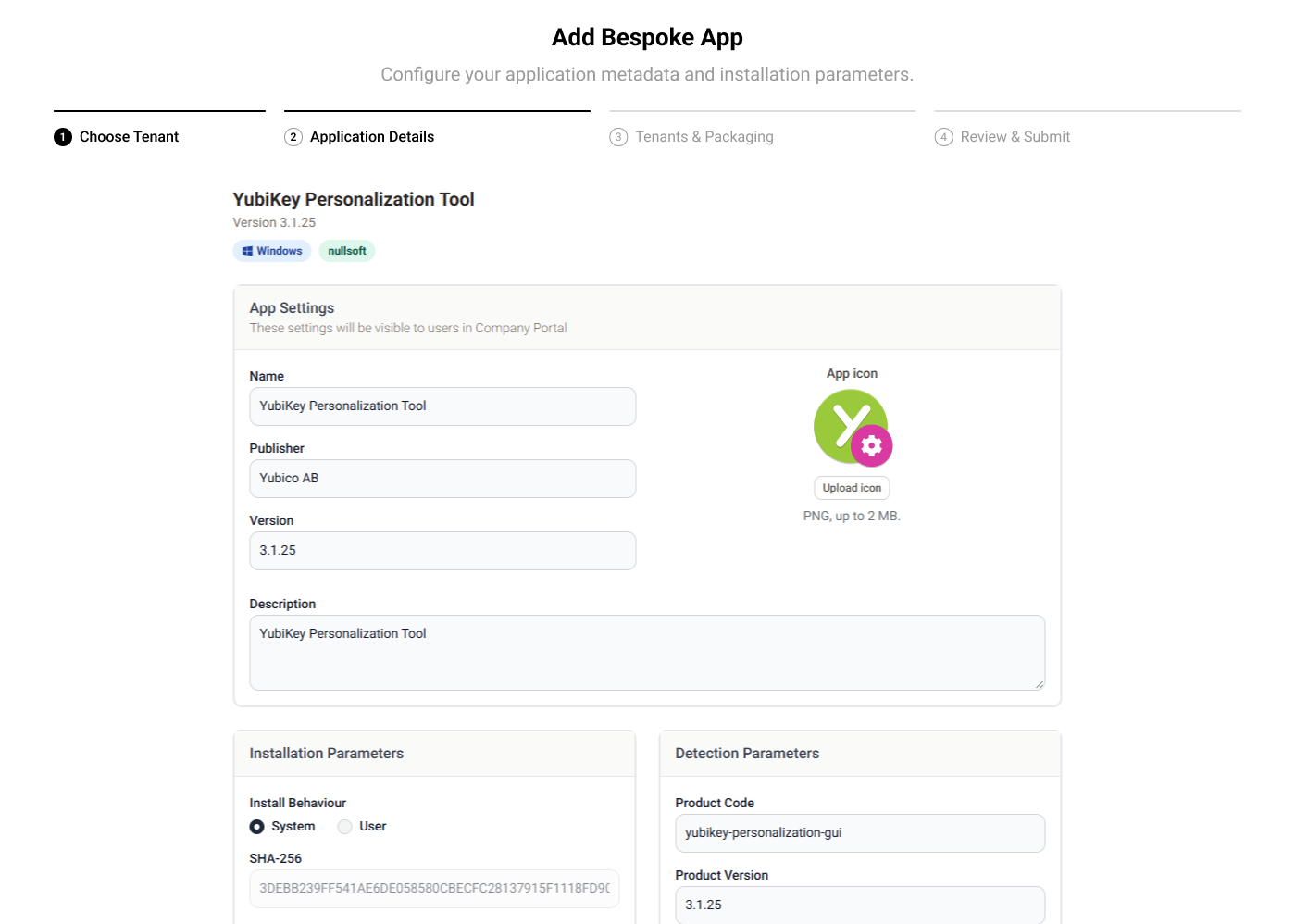Click the 'YubiKey Personalization Tool' title heading
Image resolution: width=1295 pixels, height=924 pixels.
pyautogui.click(x=354, y=199)
